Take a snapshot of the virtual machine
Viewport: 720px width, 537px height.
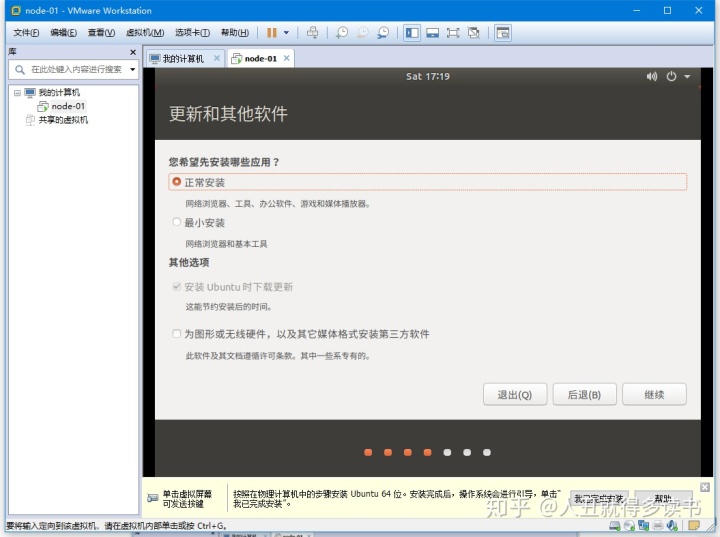(x=342, y=33)
